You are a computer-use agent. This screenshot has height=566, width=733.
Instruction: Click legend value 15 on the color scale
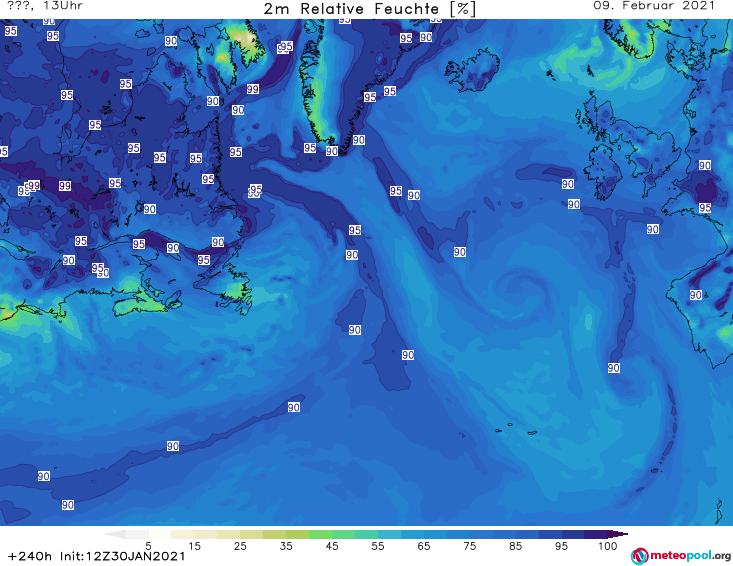tap(194, 546)
